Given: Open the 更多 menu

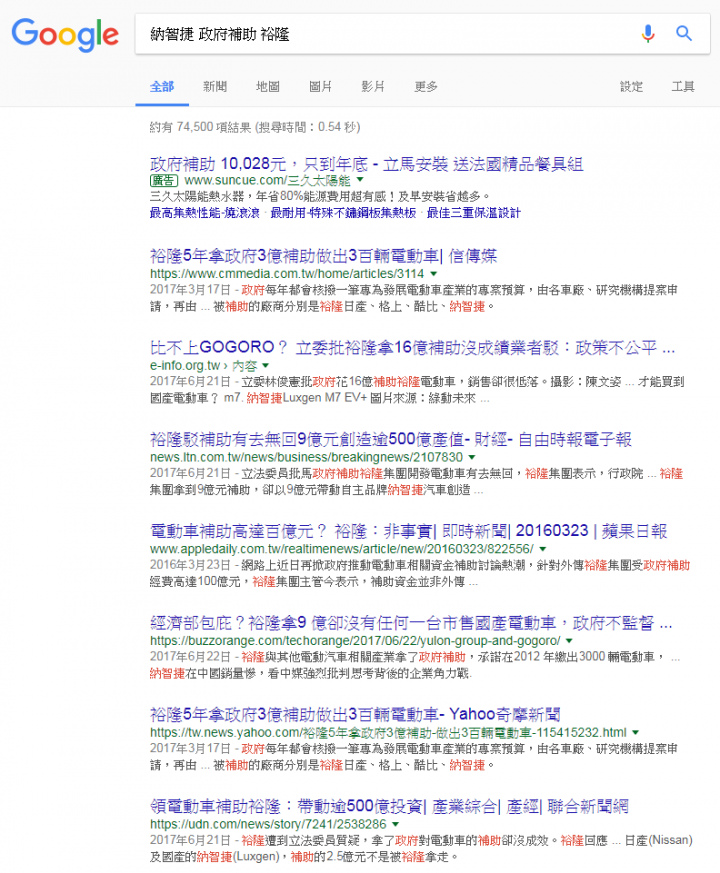Looking at the screenshot, I should tap(426, 86).
